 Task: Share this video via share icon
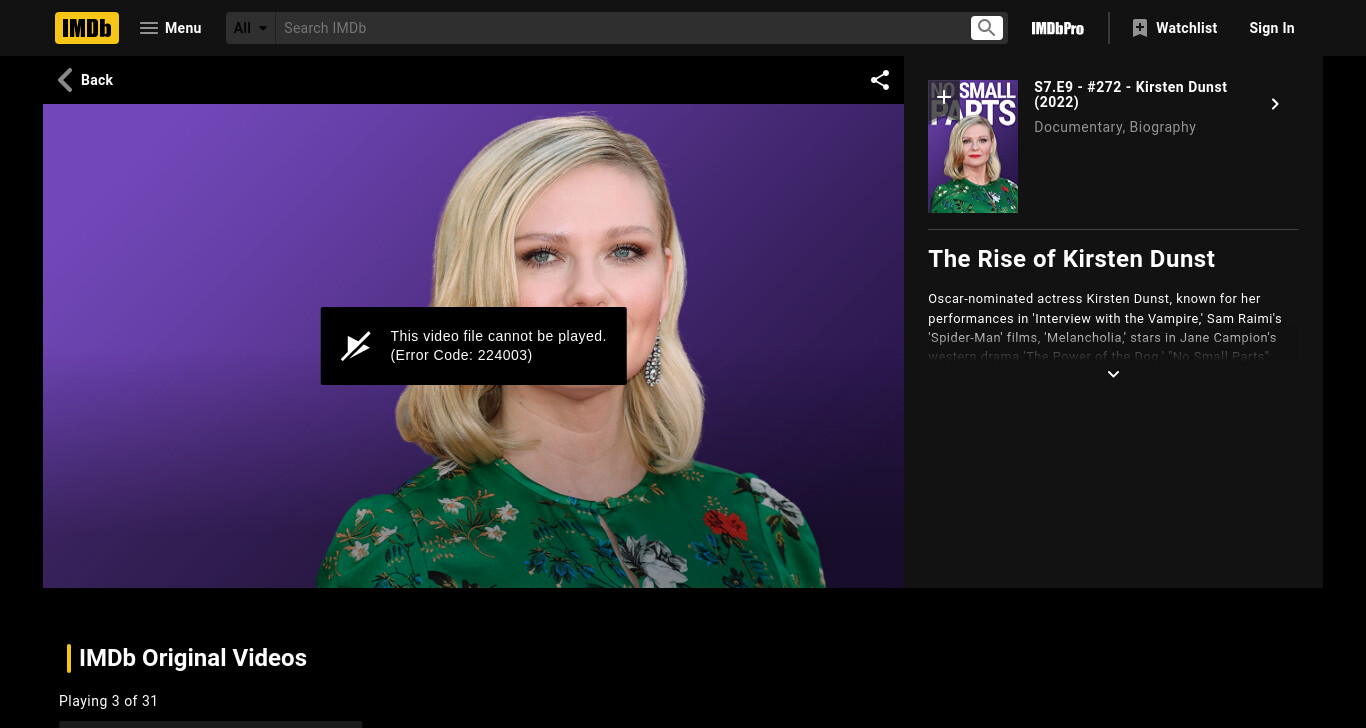point(880,80)
